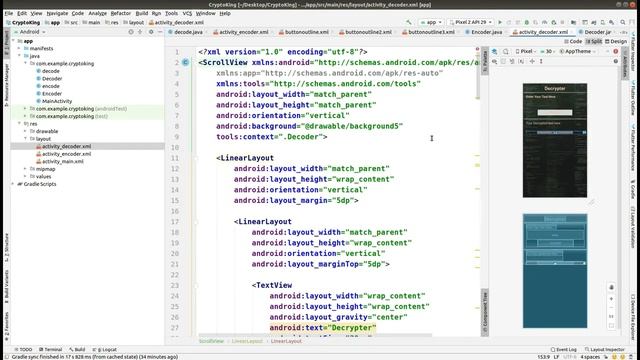This screenshot has height=360, width=640.
Task: Click the Zoom In plus button in preview
Action: tap(611, 299)
